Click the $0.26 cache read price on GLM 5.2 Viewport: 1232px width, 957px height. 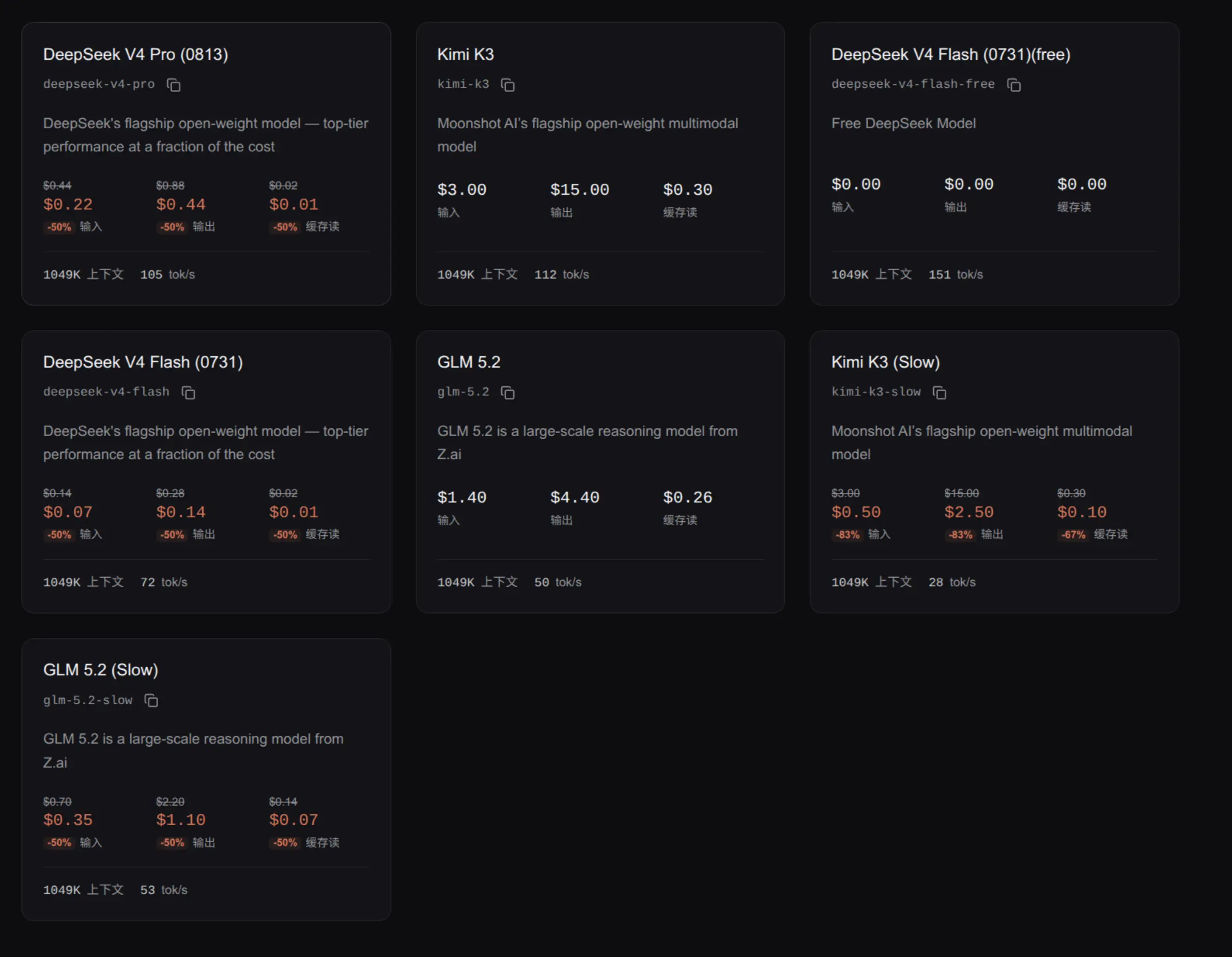pos(687,498)
